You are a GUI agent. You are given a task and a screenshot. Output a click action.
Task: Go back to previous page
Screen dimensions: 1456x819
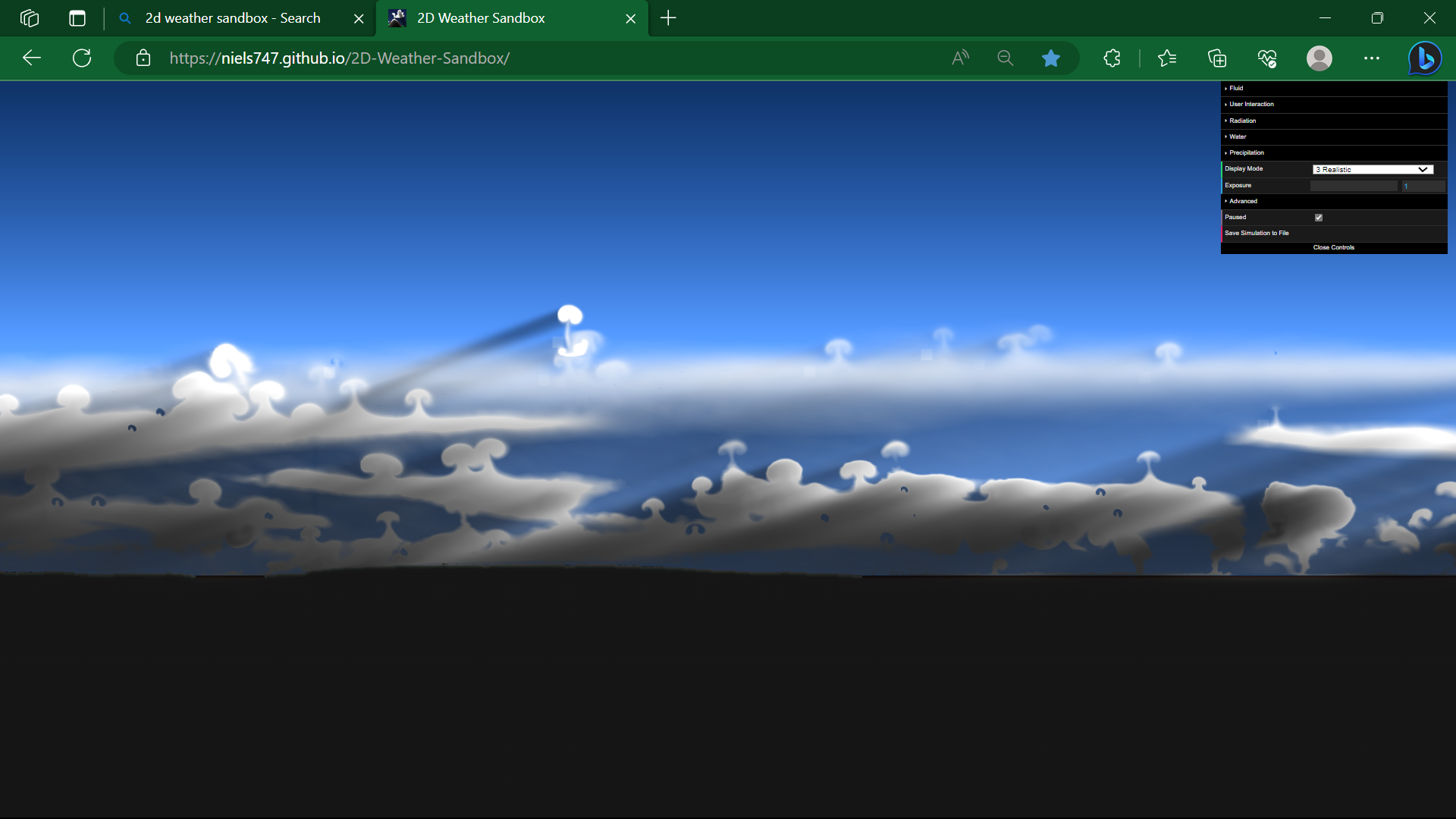click(32, 58)
